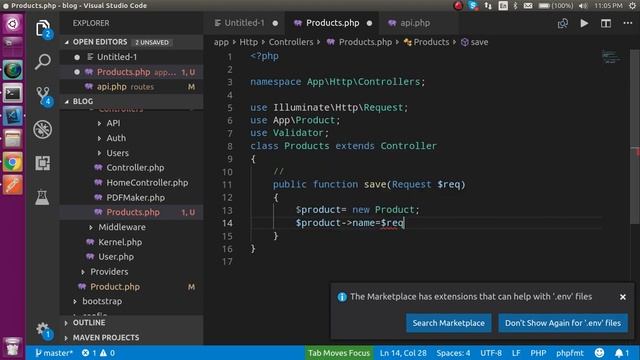
Task: Open the Skype indicator in top bar
Action: tap(473, 6)
